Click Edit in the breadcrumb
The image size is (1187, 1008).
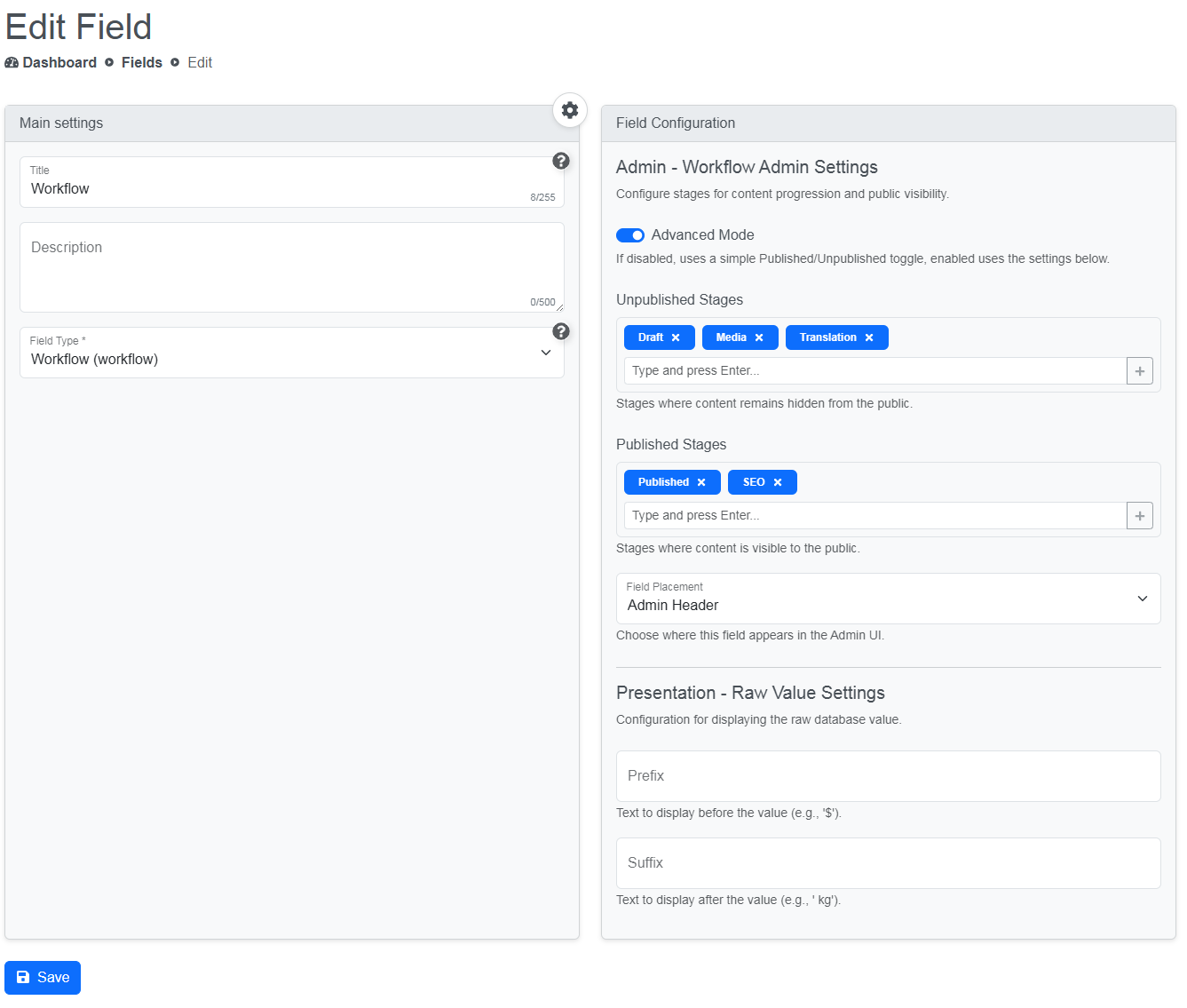pos(199,62)
